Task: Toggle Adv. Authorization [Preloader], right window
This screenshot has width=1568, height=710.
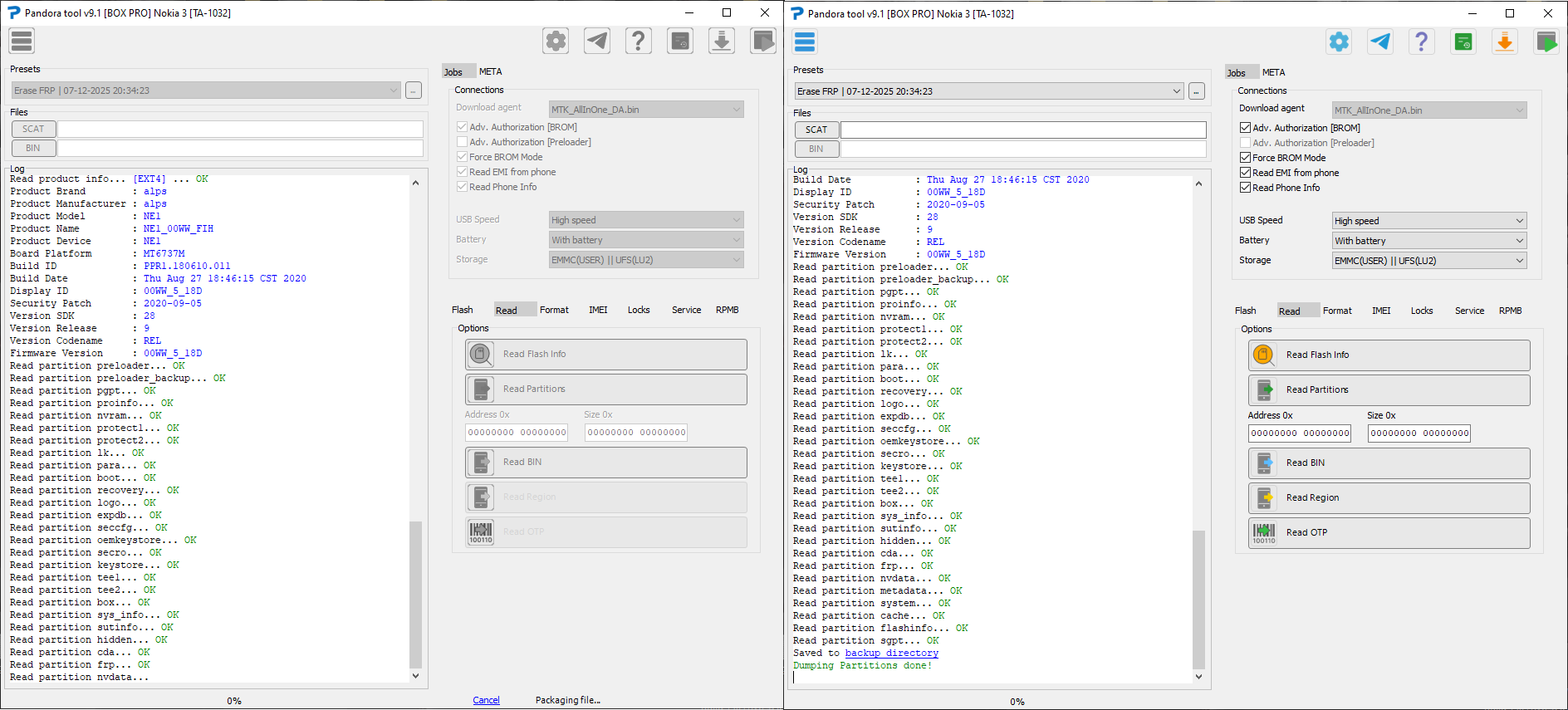Action: point(1245,143)
